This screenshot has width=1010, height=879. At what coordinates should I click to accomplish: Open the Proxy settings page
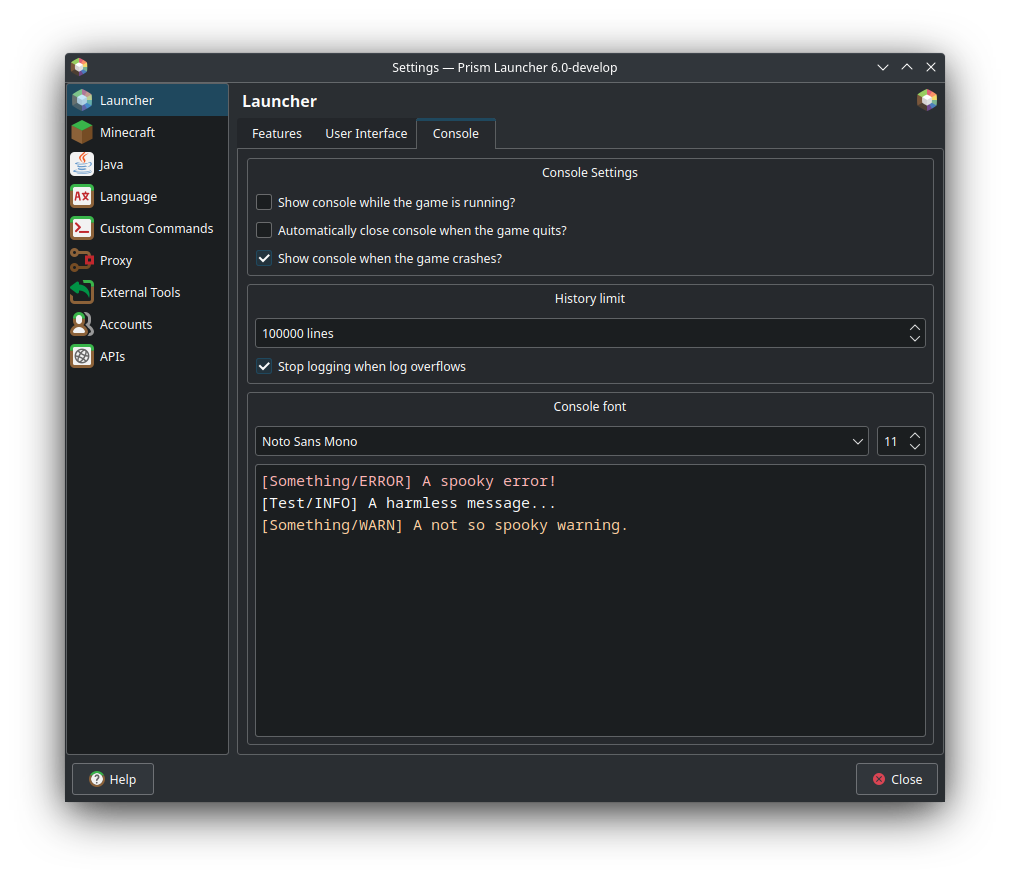click(x=148, y=260)
